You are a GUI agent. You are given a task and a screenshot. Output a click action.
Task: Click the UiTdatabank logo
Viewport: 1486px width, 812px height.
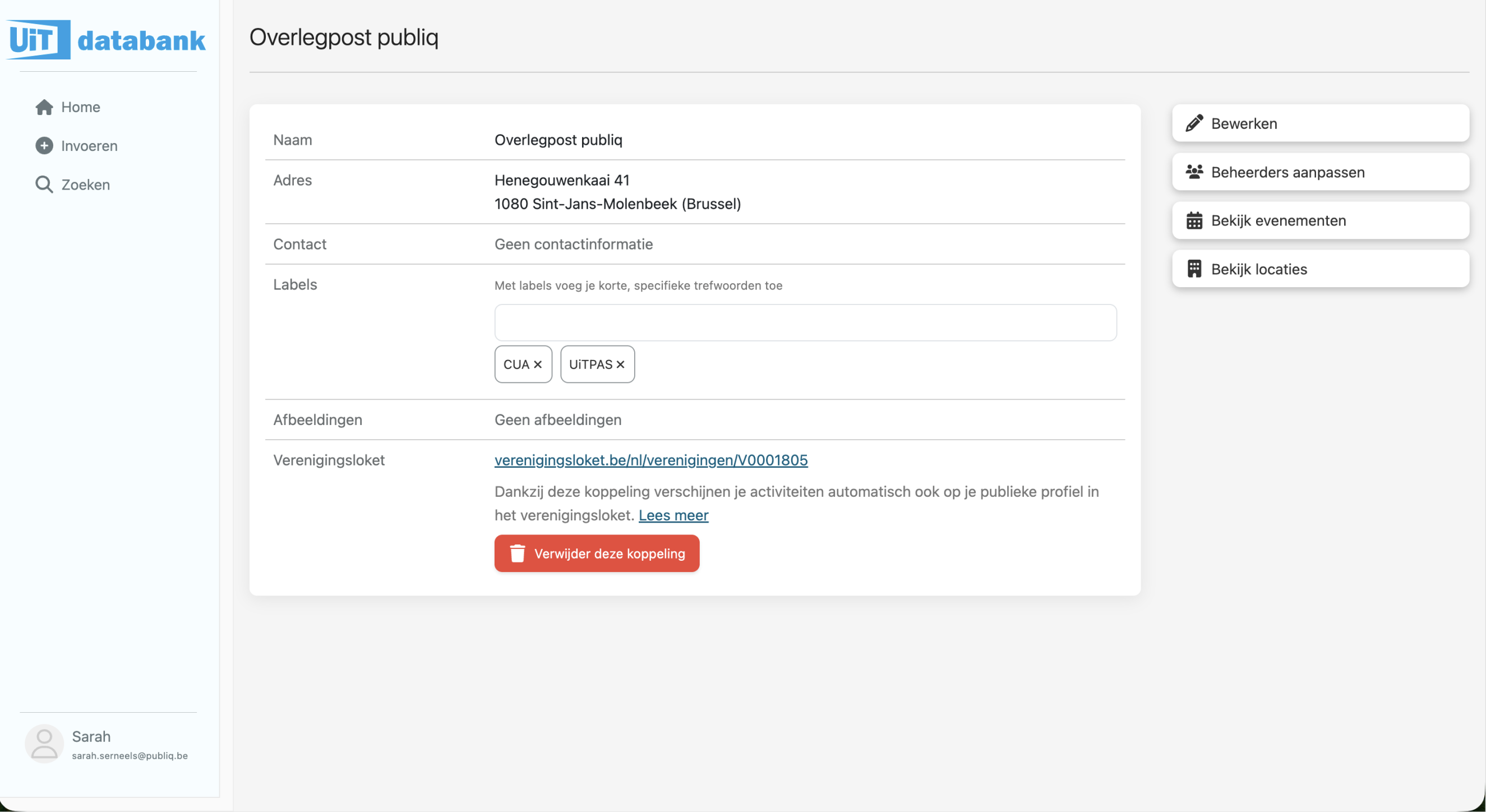pyautogui.click(x=107, y=40)
